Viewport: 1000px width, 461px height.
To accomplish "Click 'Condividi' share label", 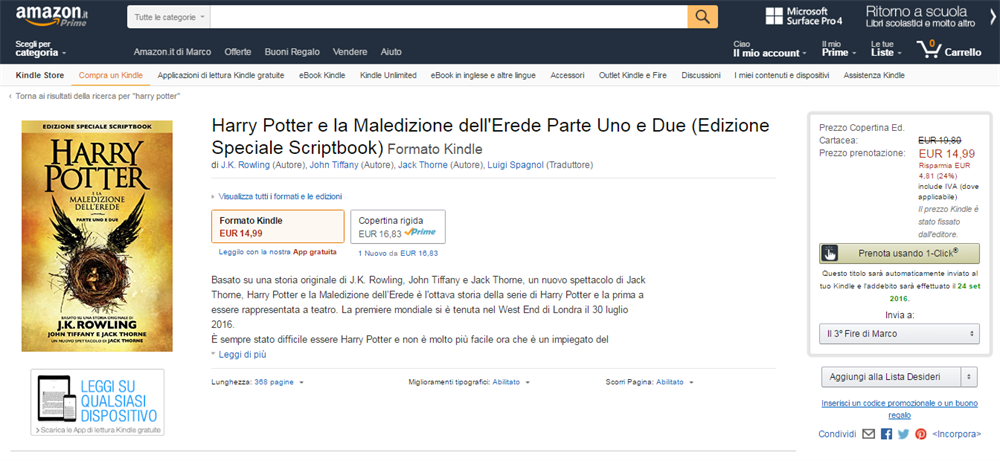I will pos(837,434).
